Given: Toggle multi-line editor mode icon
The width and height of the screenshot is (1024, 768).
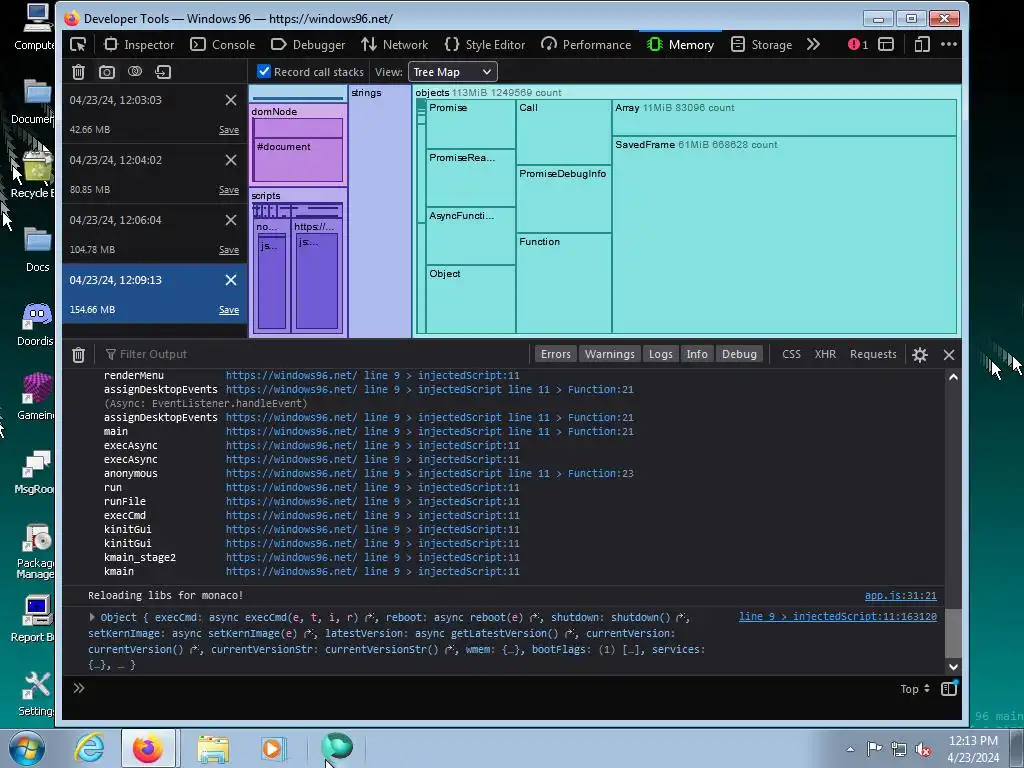Looking at the screenshot, I should 949,688.
